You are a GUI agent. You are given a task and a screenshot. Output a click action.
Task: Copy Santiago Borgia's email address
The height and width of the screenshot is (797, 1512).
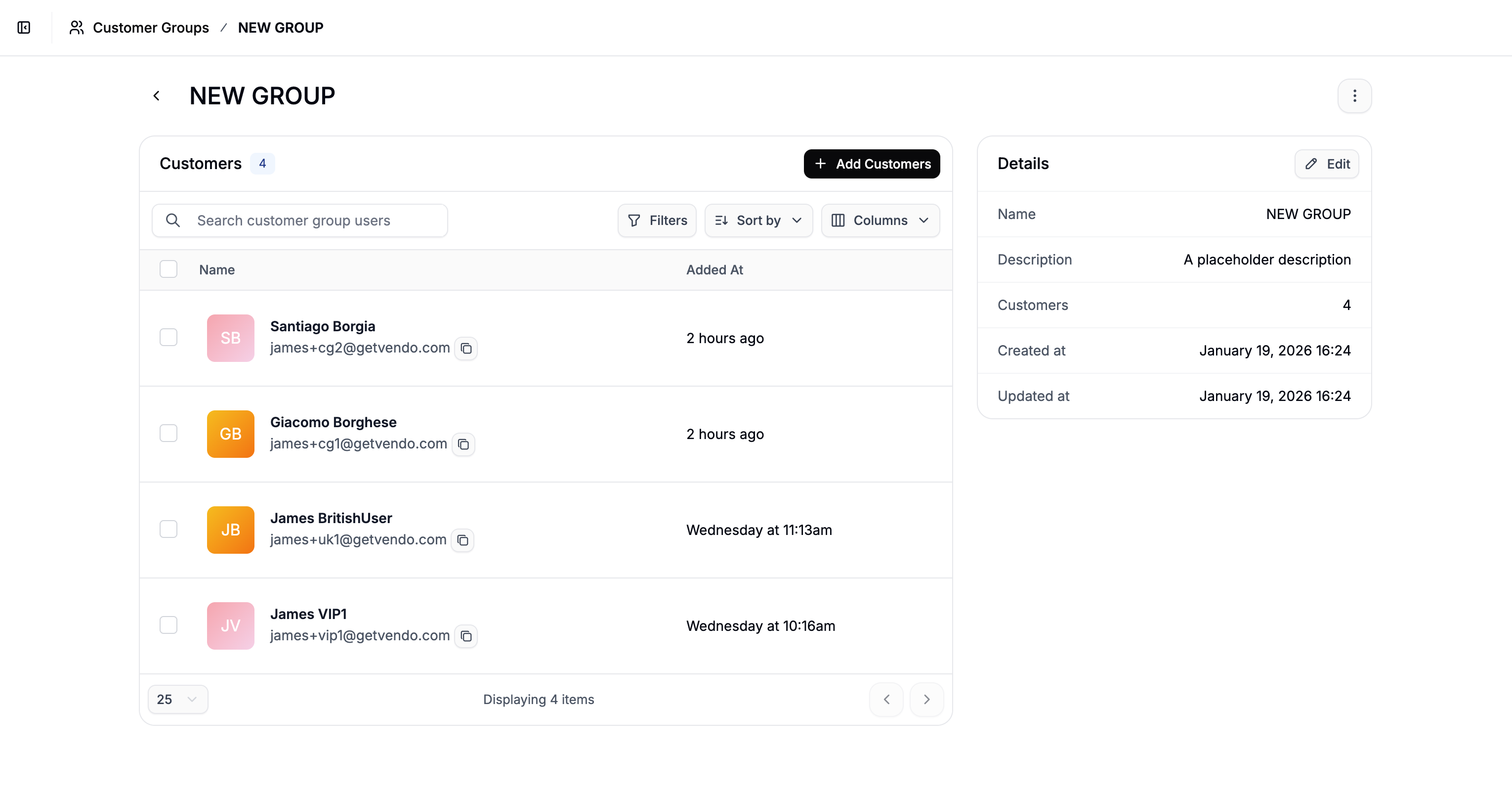click(466, 348)
